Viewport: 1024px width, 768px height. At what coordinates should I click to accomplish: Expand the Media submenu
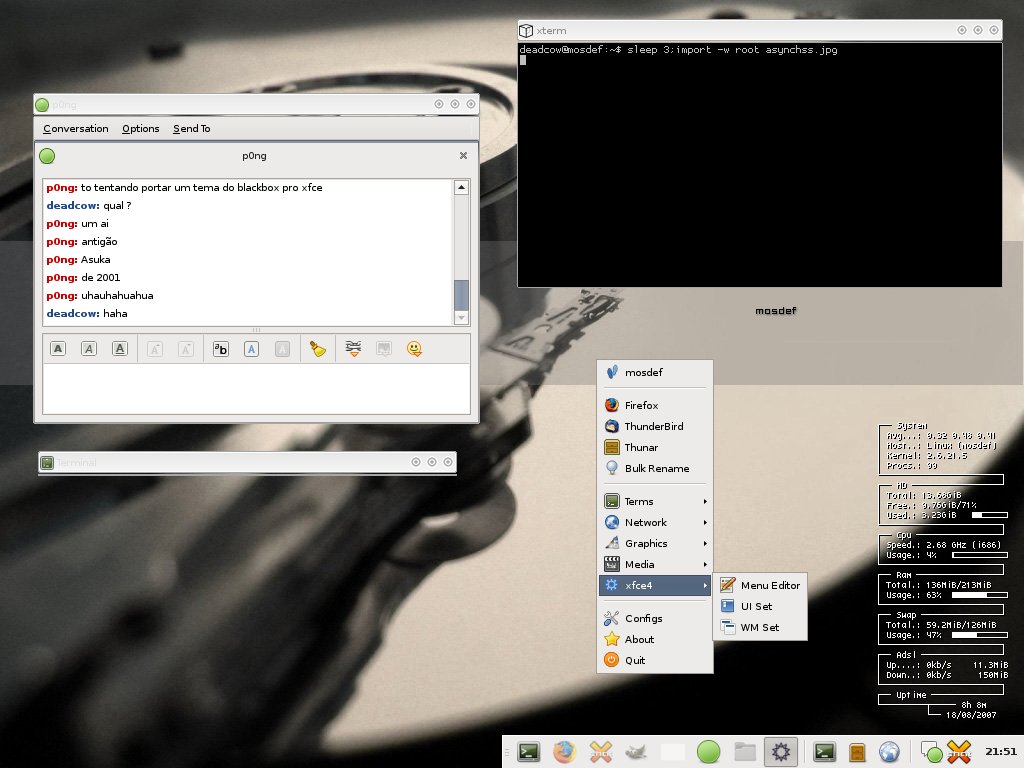(x=655, y=564)
